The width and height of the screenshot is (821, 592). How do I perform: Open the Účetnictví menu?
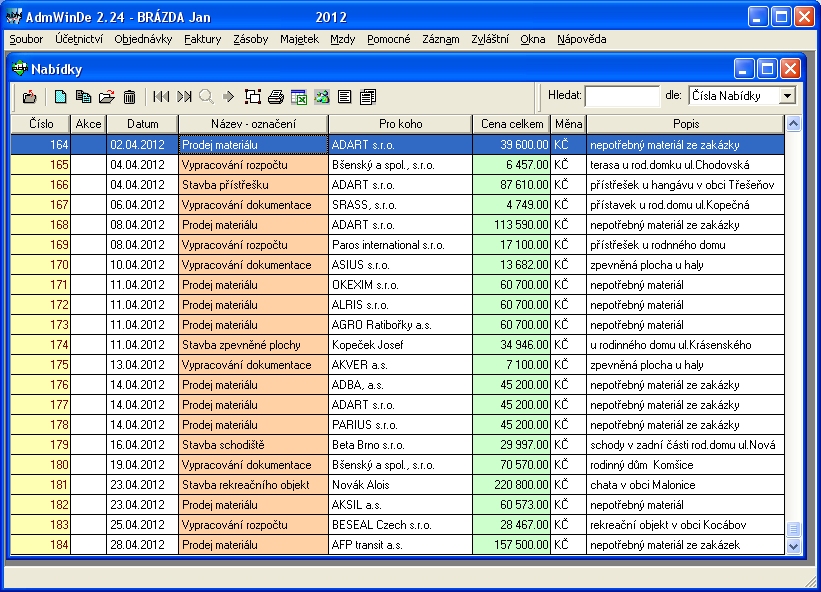click(79, 39)
